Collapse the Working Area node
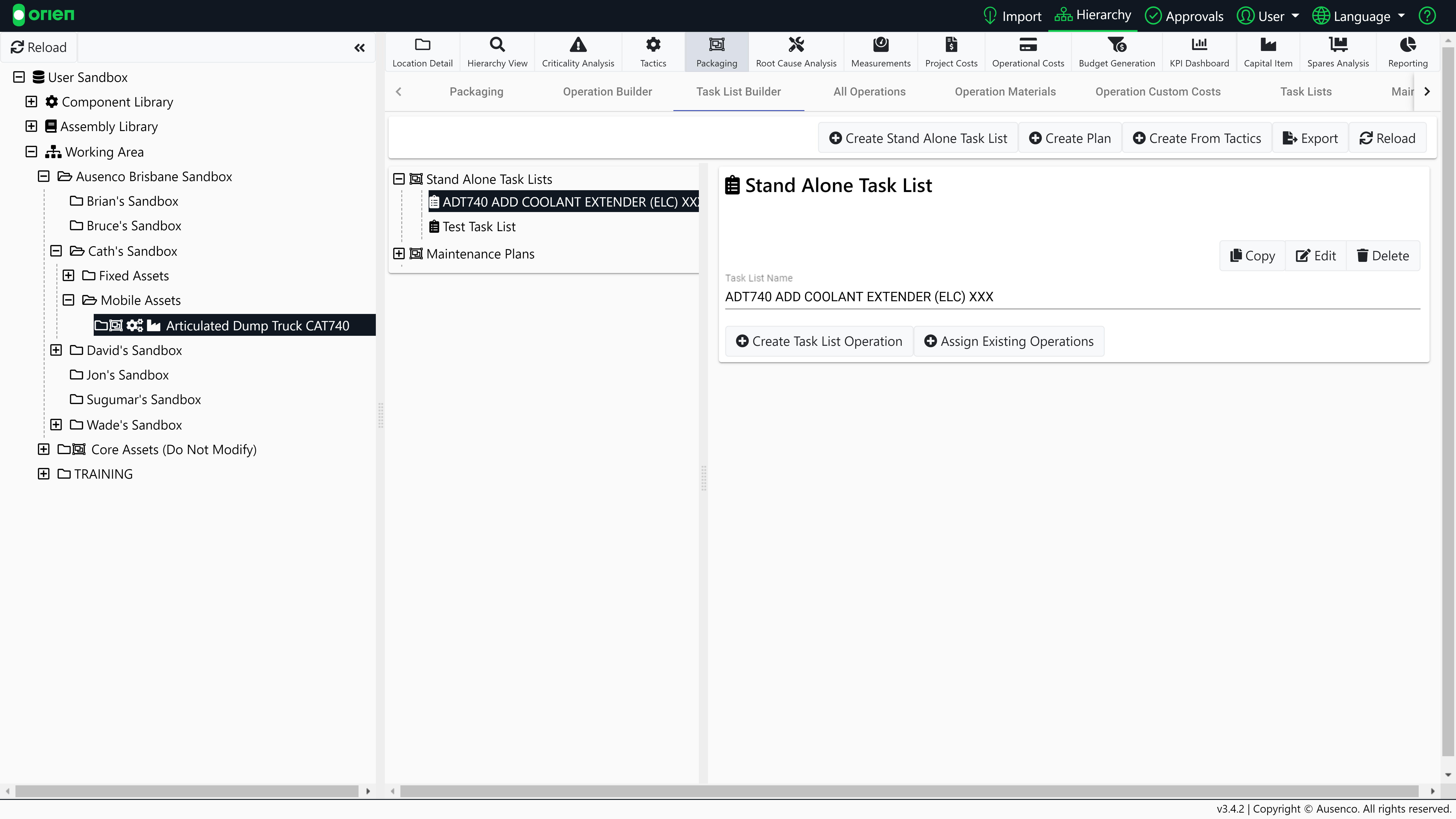 [31, 152]
